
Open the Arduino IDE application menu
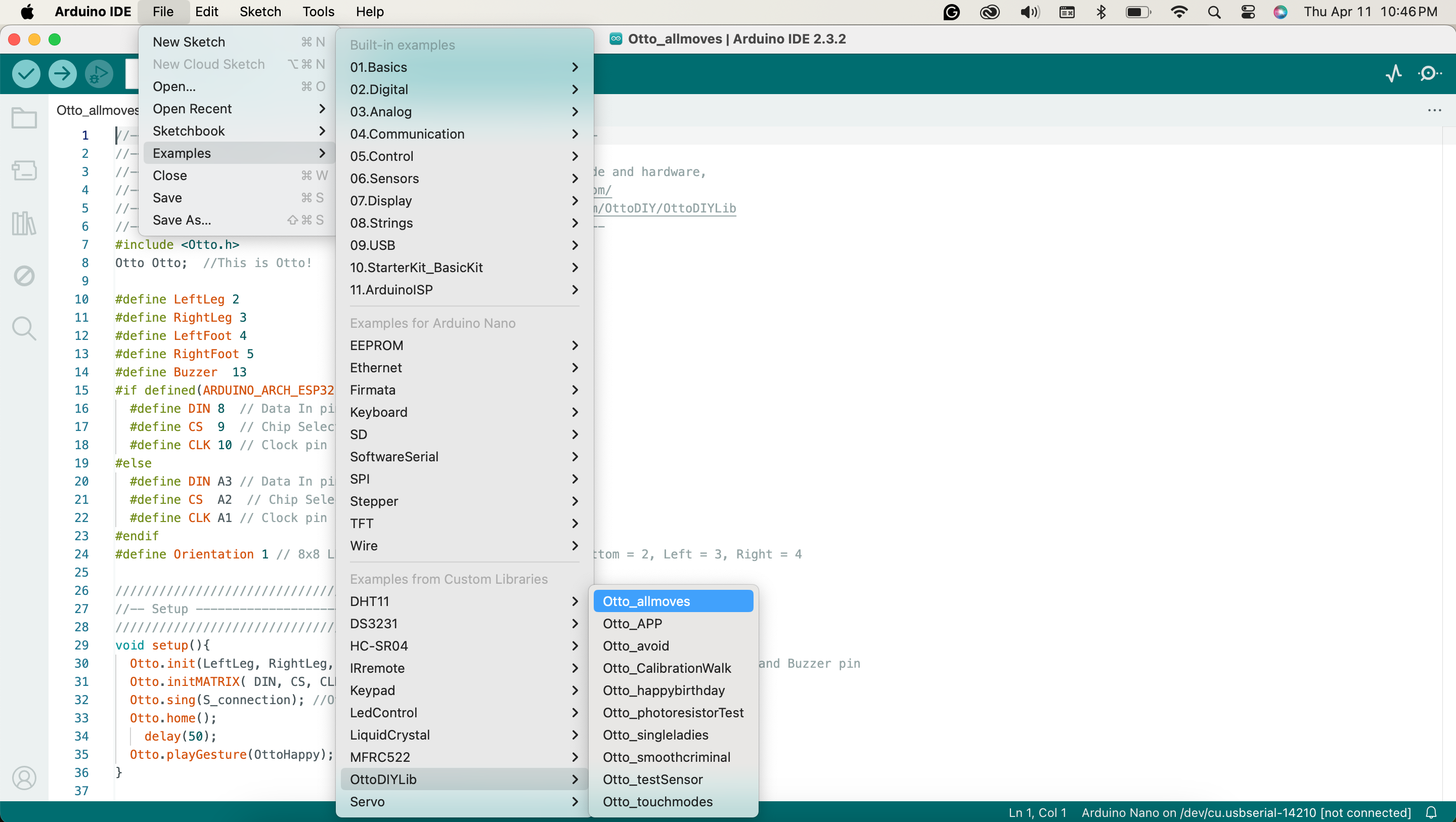pyautogui.click(x=93, y=12)
